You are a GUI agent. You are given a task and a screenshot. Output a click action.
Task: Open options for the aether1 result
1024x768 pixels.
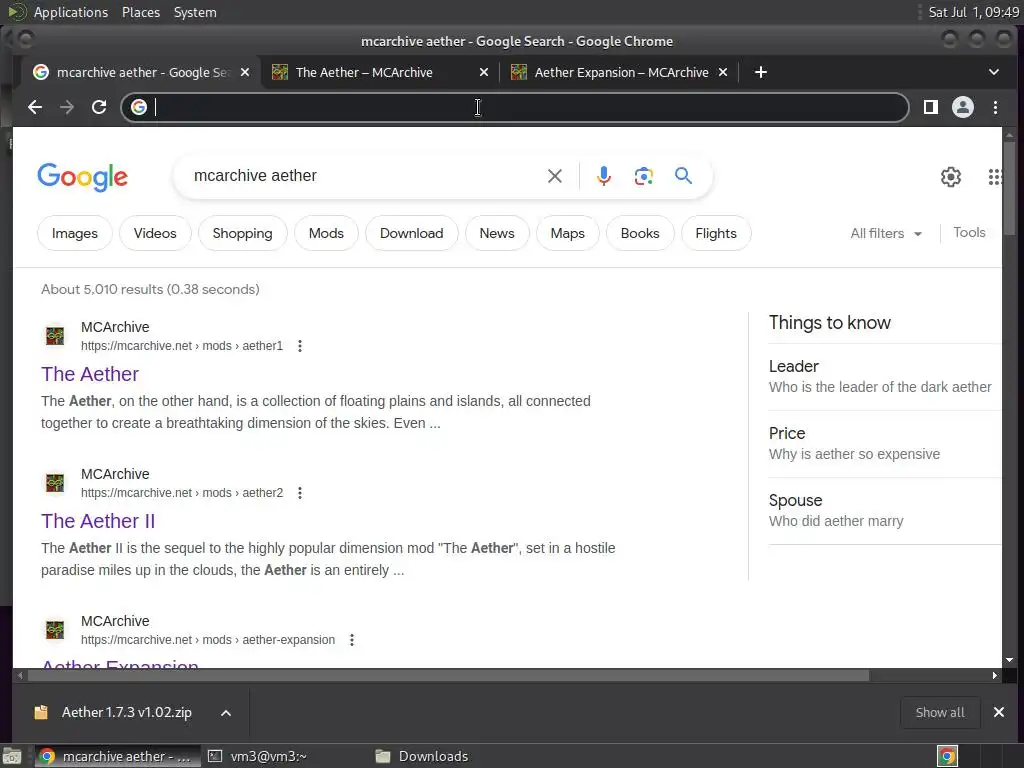click(x=300, y=346)
